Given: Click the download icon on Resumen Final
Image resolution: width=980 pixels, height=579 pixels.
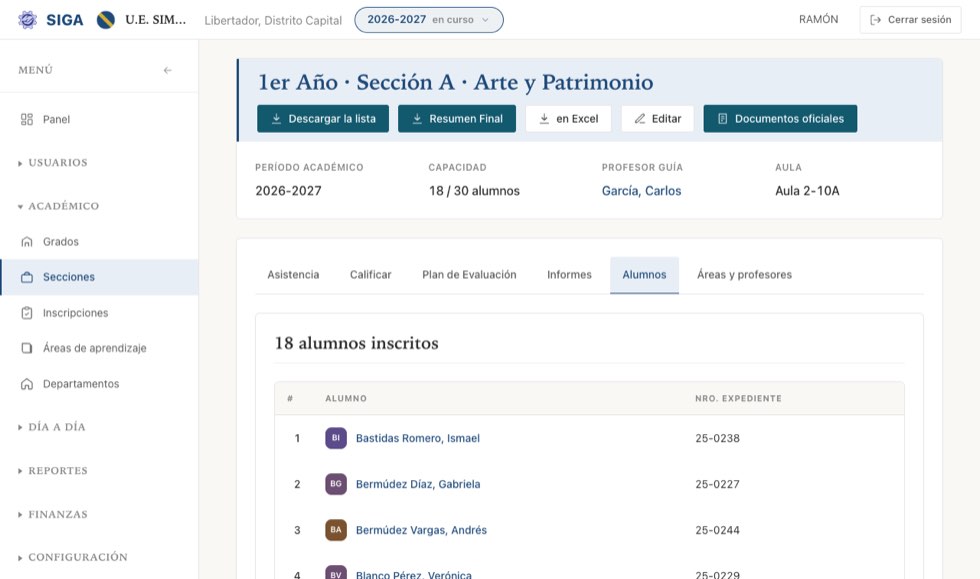Looking at the screenshot, I should coord(417,119).
